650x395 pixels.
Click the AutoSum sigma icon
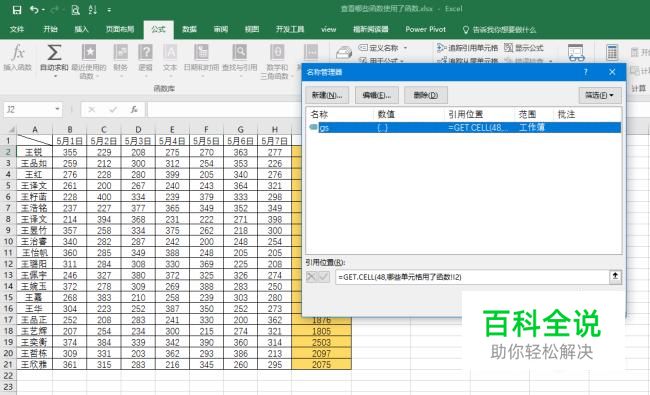[54, 53]
